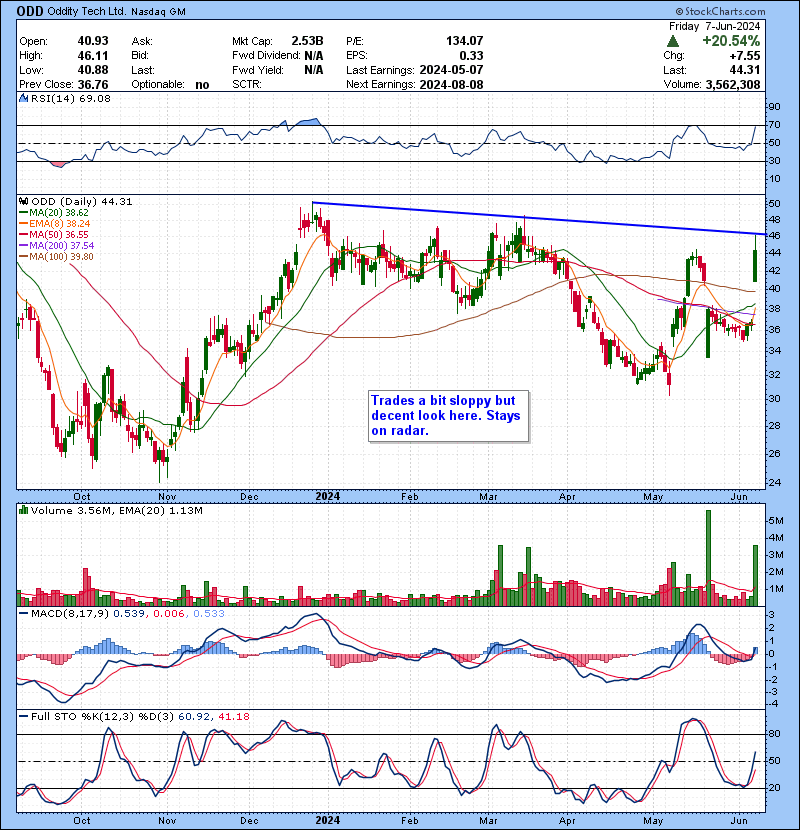The image size is (800, 830).
Task: Click the Jun label under the price chart
Action: (739, 497)
